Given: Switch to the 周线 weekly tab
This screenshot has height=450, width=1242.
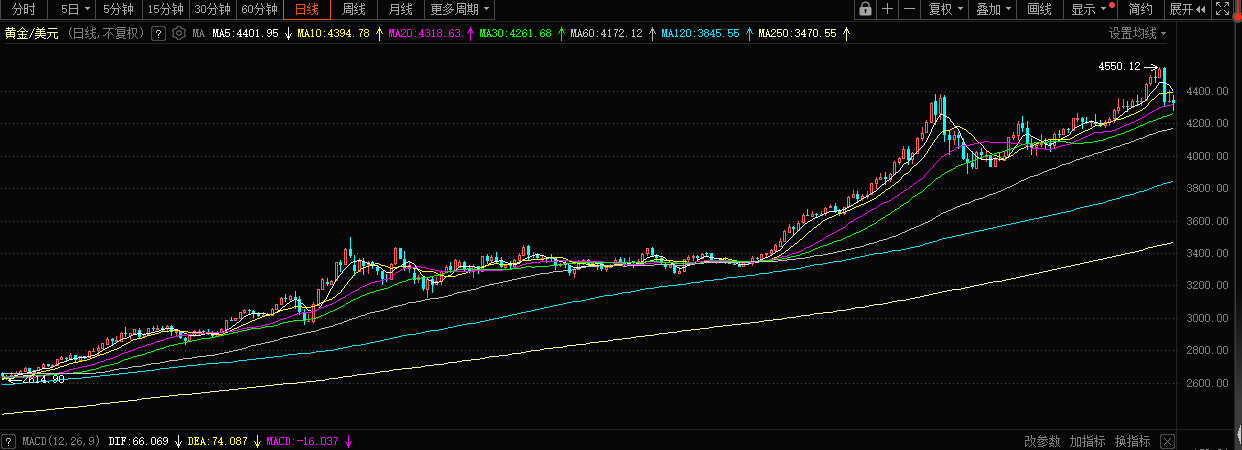Looking at the screenshot, I should coord(354,10).
